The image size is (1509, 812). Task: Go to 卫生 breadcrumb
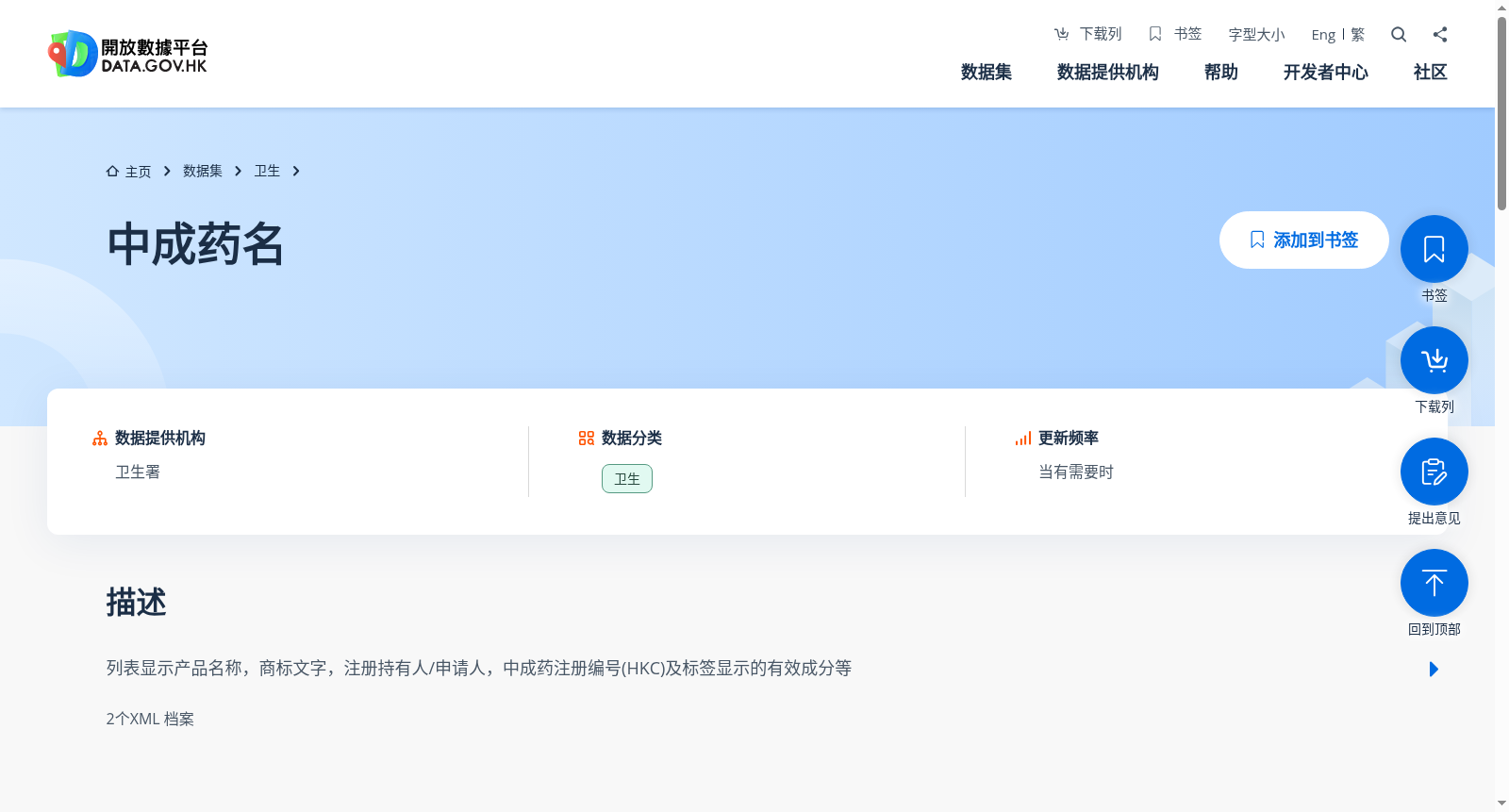pyautogui.click(x=267, y=171)
